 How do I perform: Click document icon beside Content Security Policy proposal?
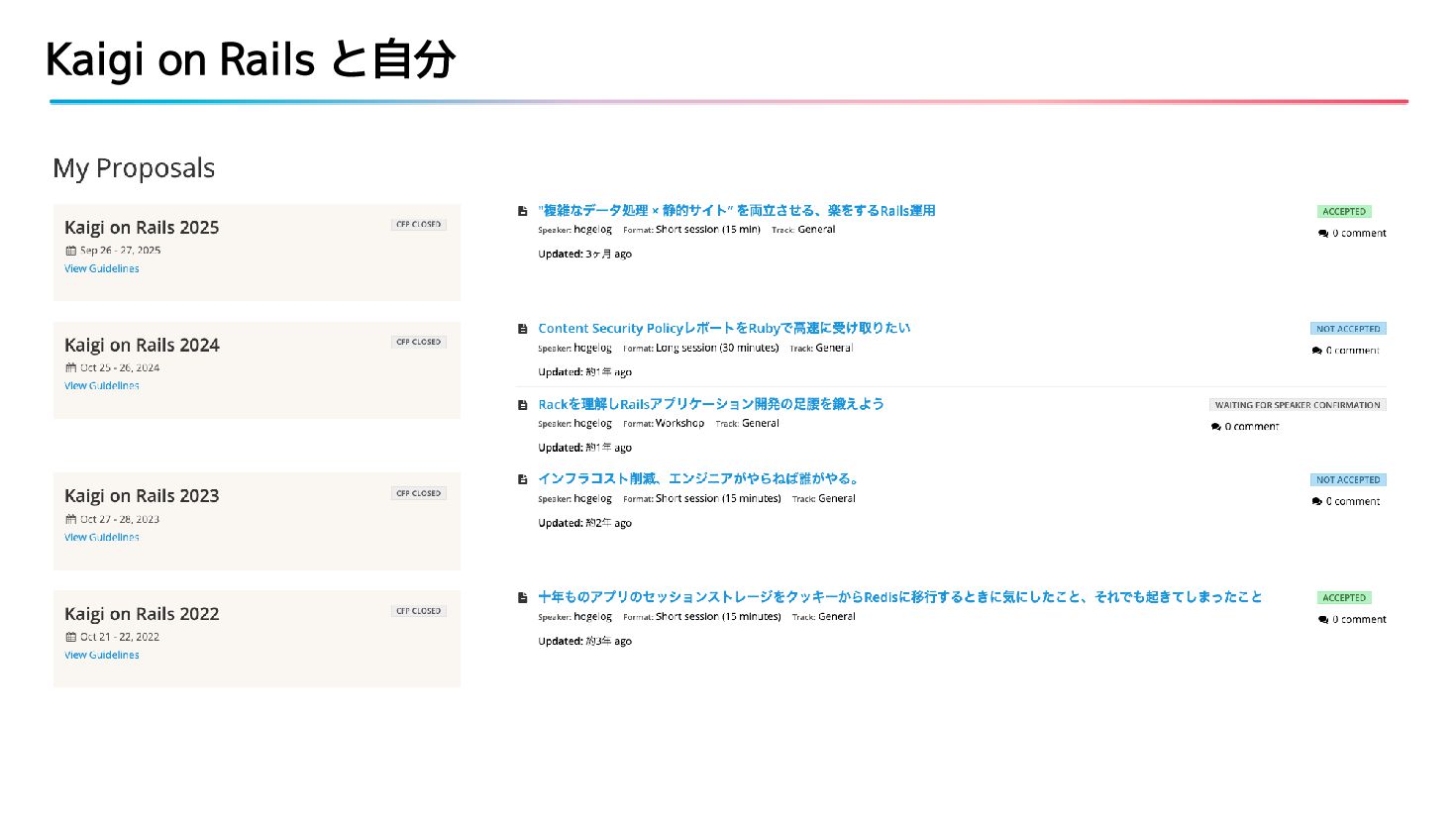tap(522, 329)
